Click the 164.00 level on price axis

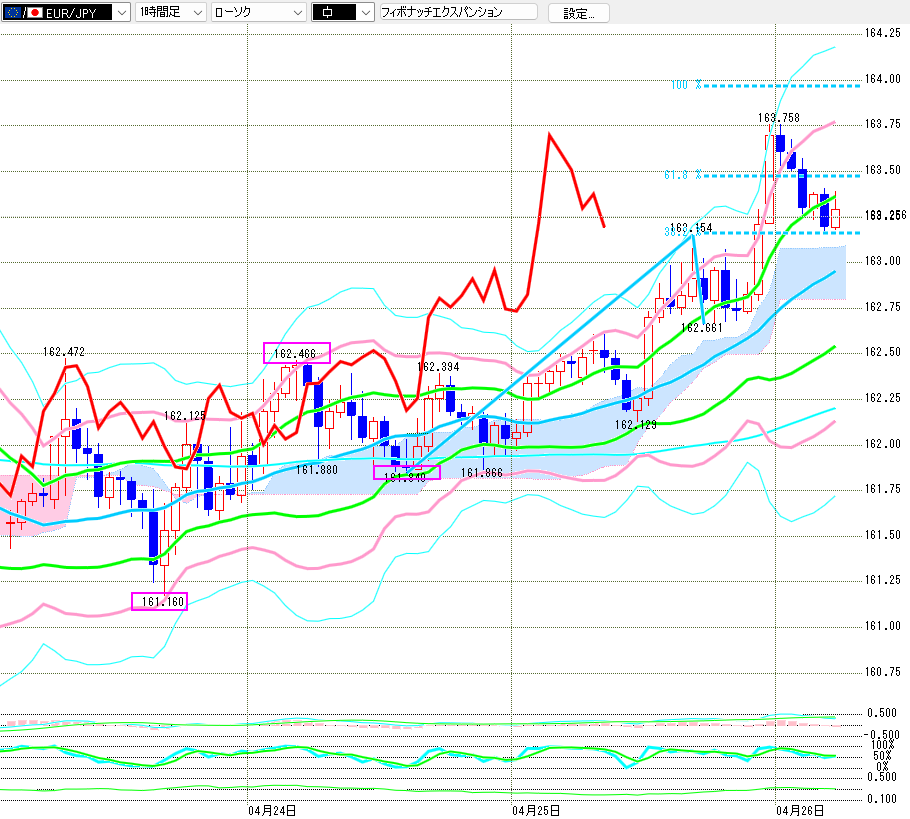click(880, 79)
